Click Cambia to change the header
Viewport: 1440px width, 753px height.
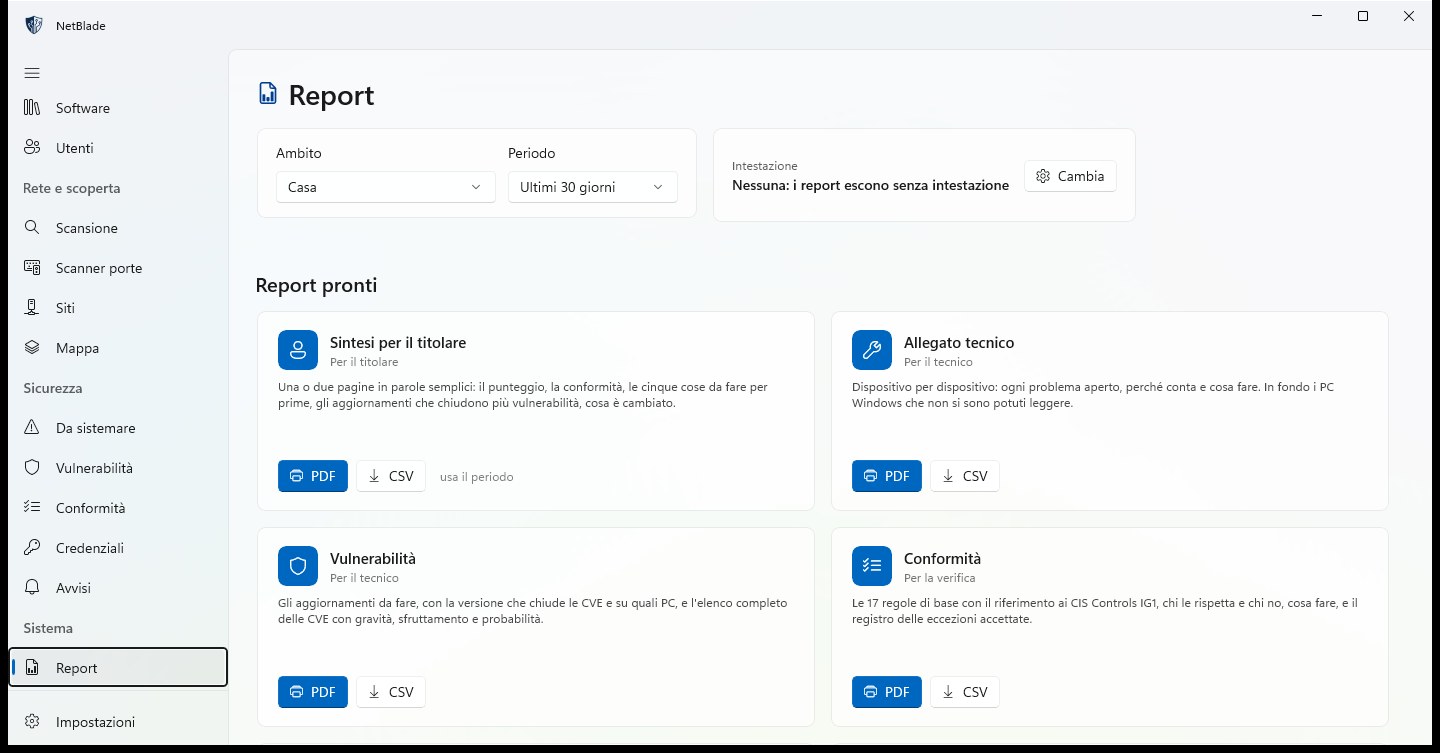point(1070,176)
